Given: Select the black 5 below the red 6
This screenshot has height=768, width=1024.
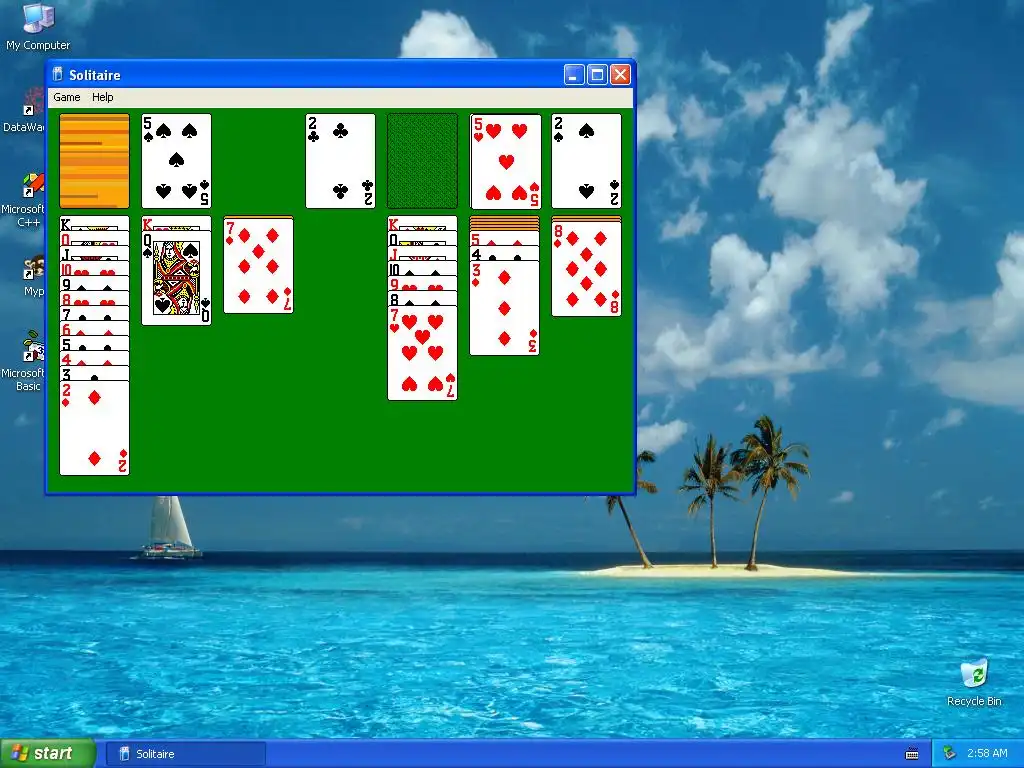Looking at the screenshot, I should coord(94,344).
